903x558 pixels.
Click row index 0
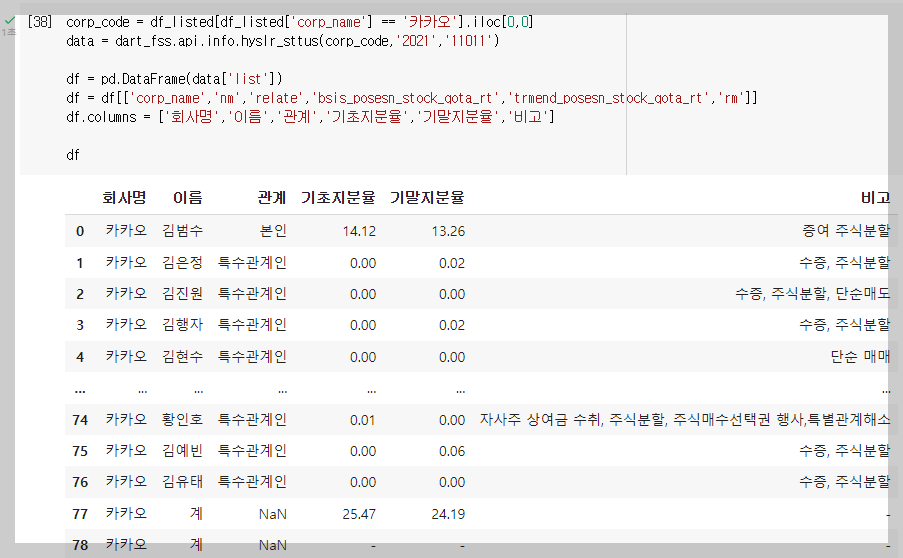[80, 231]
